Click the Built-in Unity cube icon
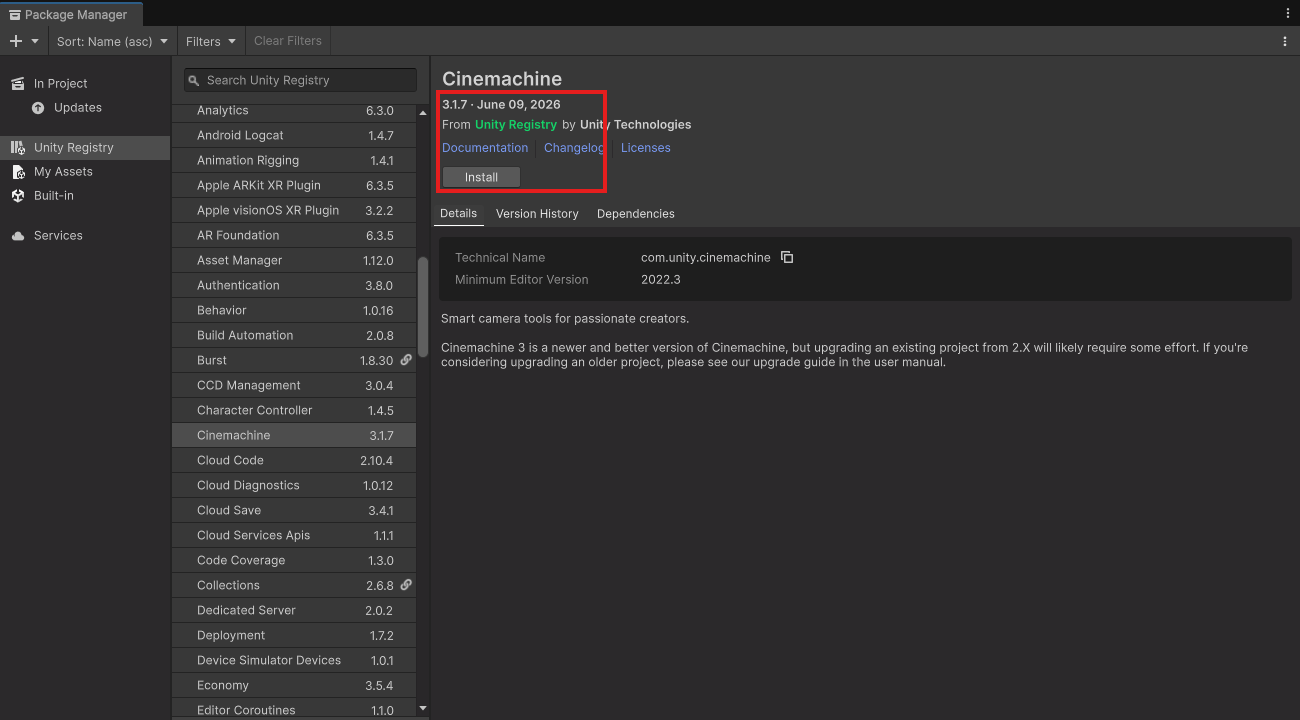 click(17, 195)
